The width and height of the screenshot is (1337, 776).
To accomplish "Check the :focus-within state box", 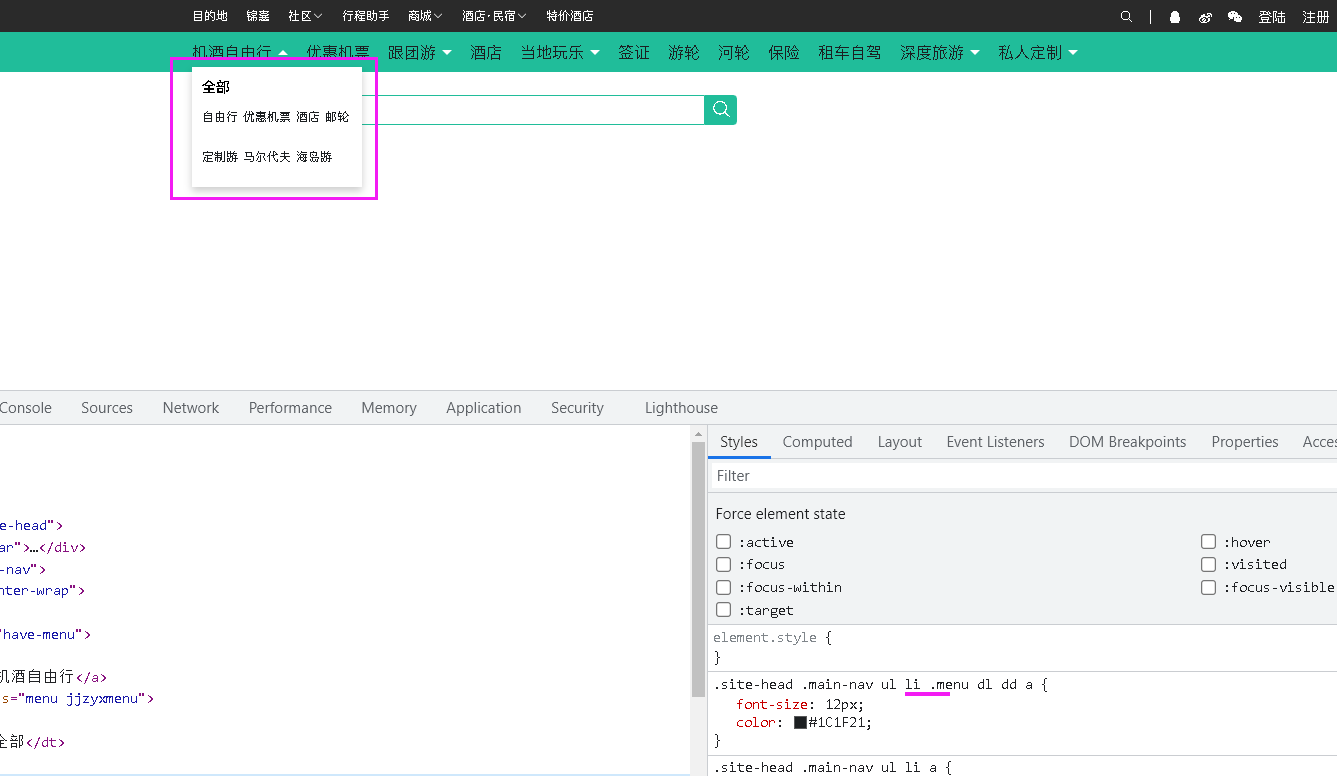I will pos(724,587).
